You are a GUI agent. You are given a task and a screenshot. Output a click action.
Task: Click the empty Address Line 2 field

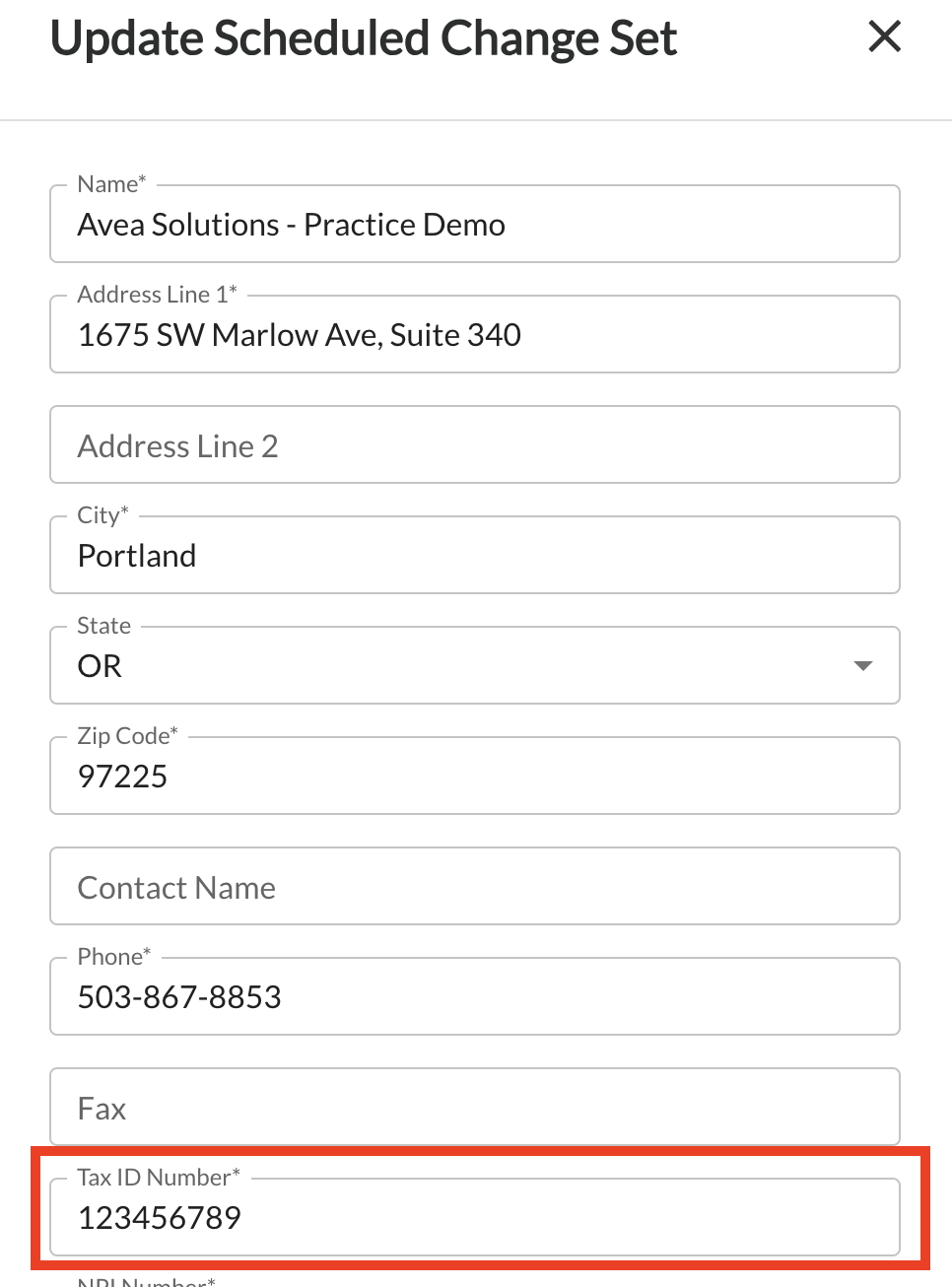pyautogui.click(x=475, y=444)
